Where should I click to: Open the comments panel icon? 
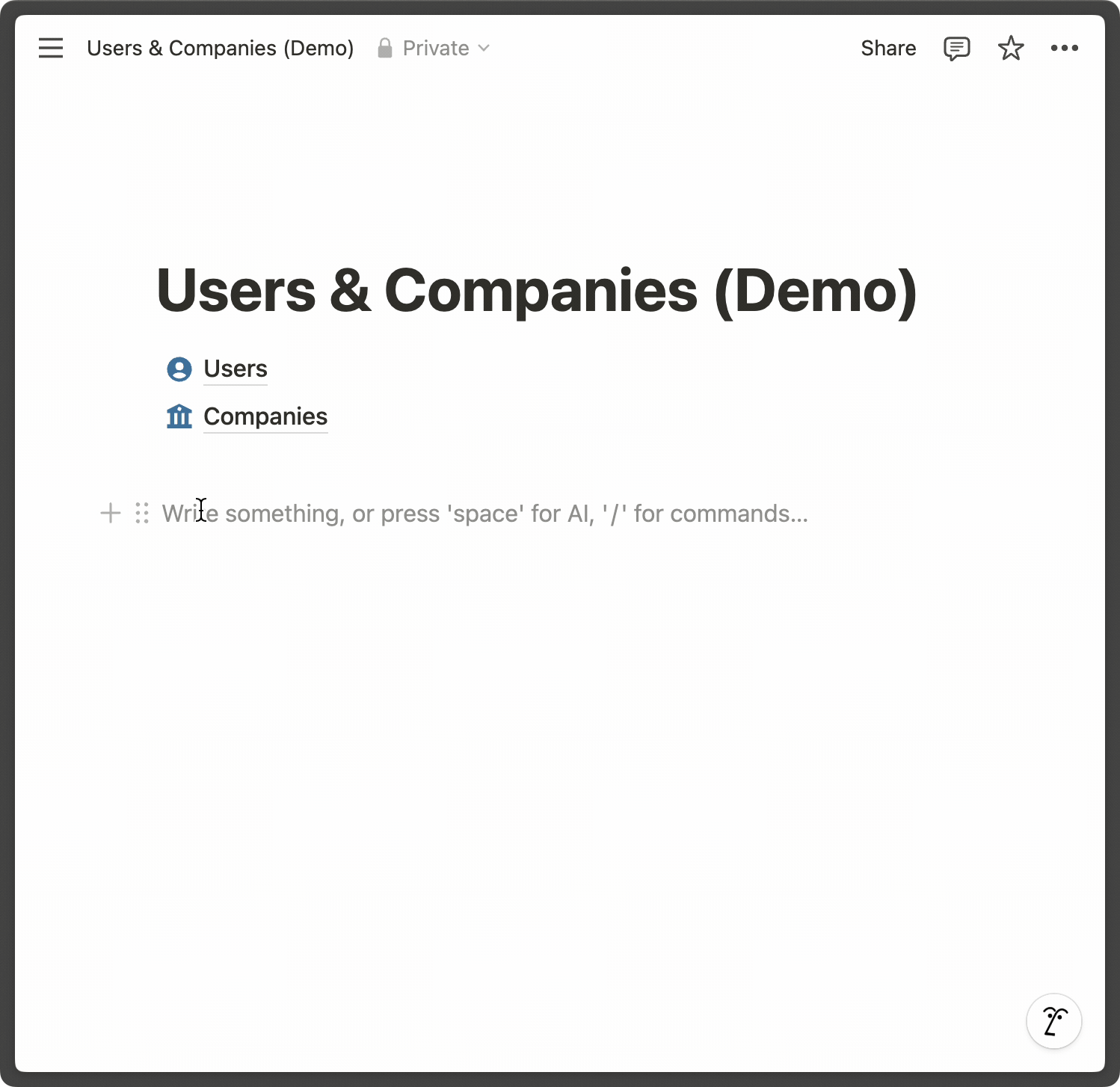click(x=956, y=49)
